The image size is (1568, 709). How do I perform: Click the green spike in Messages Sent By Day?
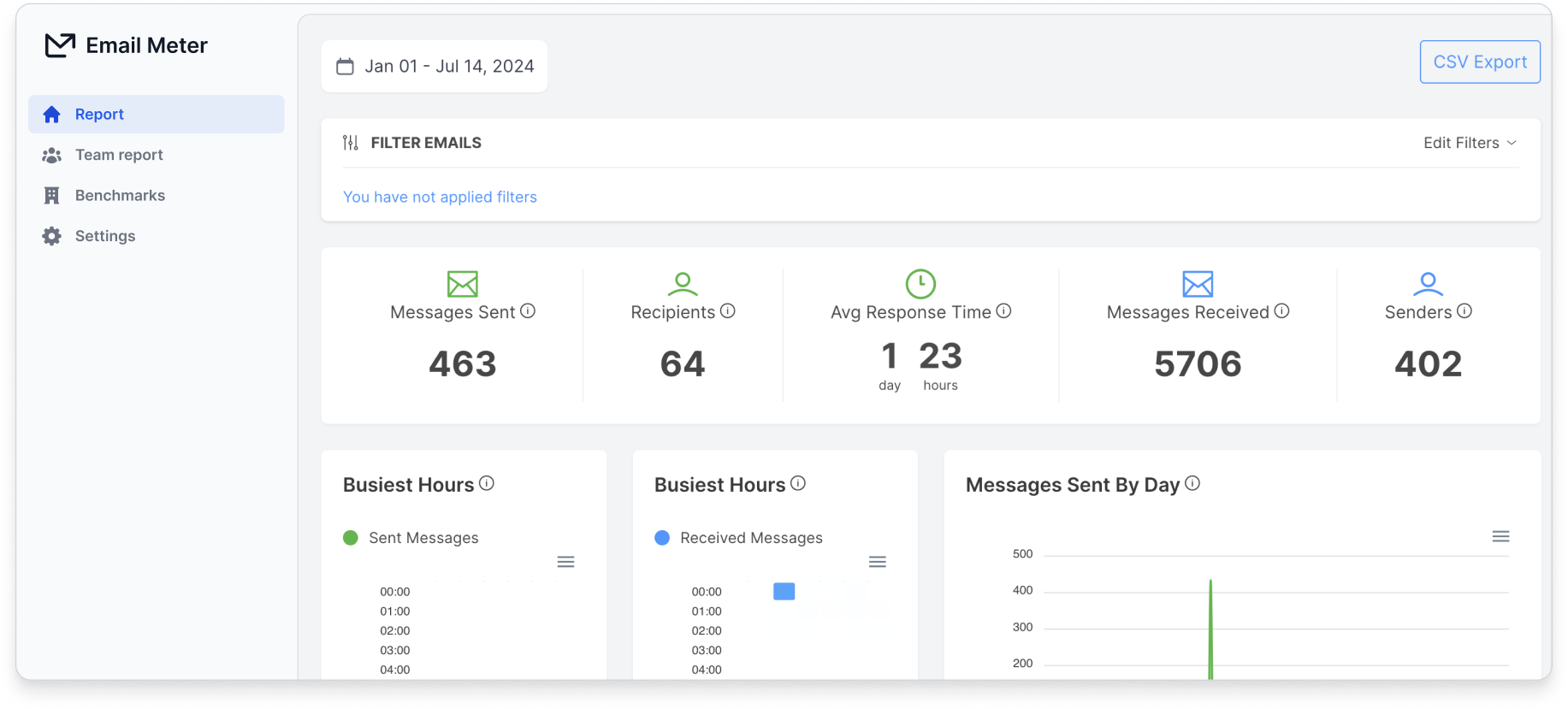(x=1210, y=629)
